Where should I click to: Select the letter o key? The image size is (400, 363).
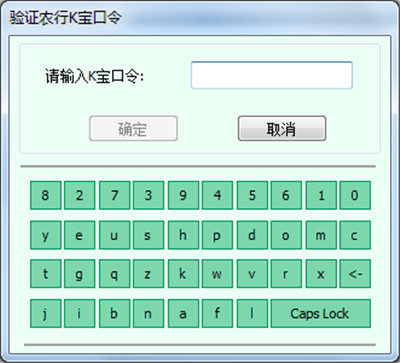(x=286, y=235)
